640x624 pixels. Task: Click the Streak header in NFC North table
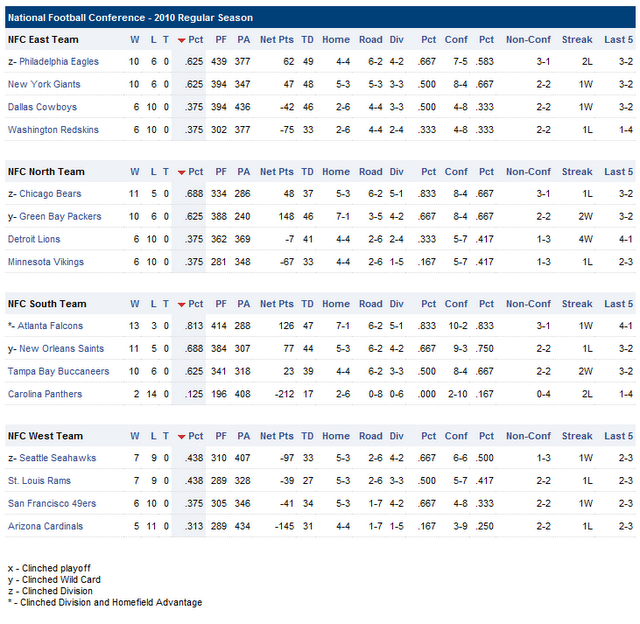pyautogui.click(x=577, y=172)
